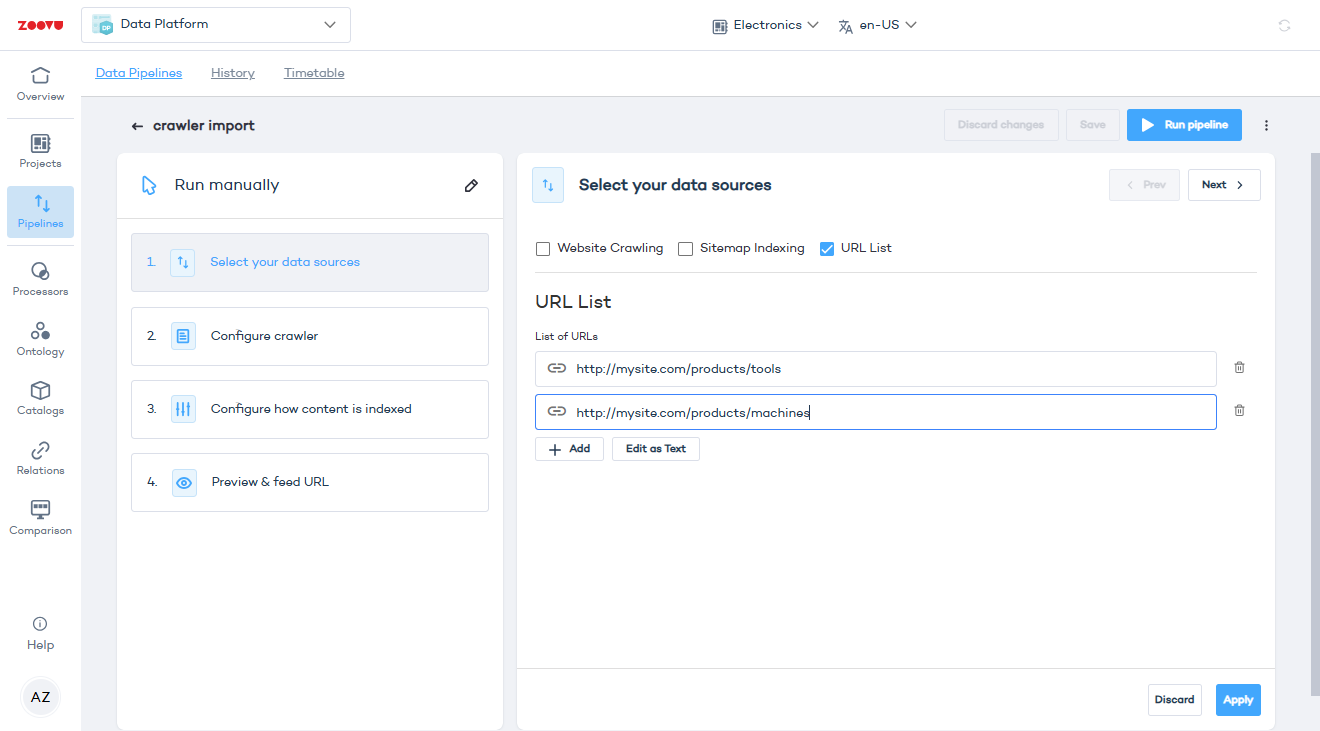
Task: Open Catalogs from the sidebar
Action: click(40, 398)
